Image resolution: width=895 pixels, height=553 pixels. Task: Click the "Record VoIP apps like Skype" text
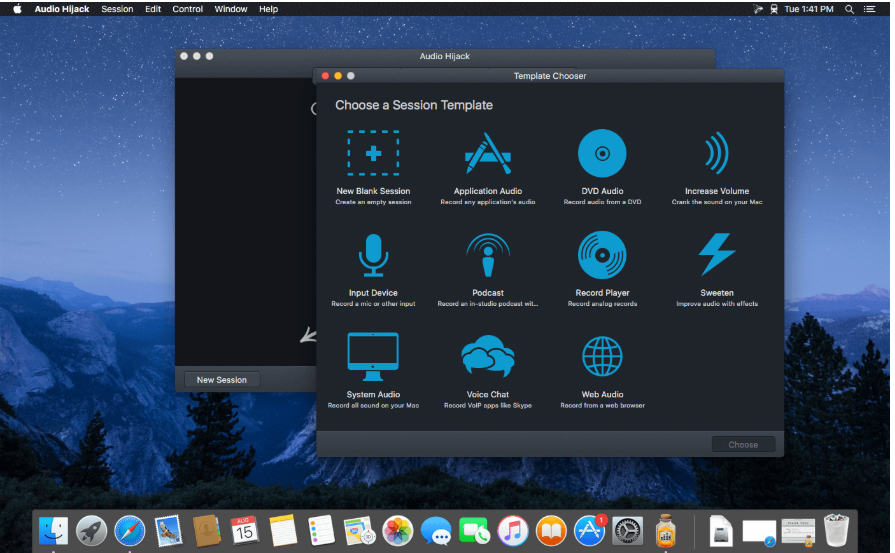[x=487, y=406]
